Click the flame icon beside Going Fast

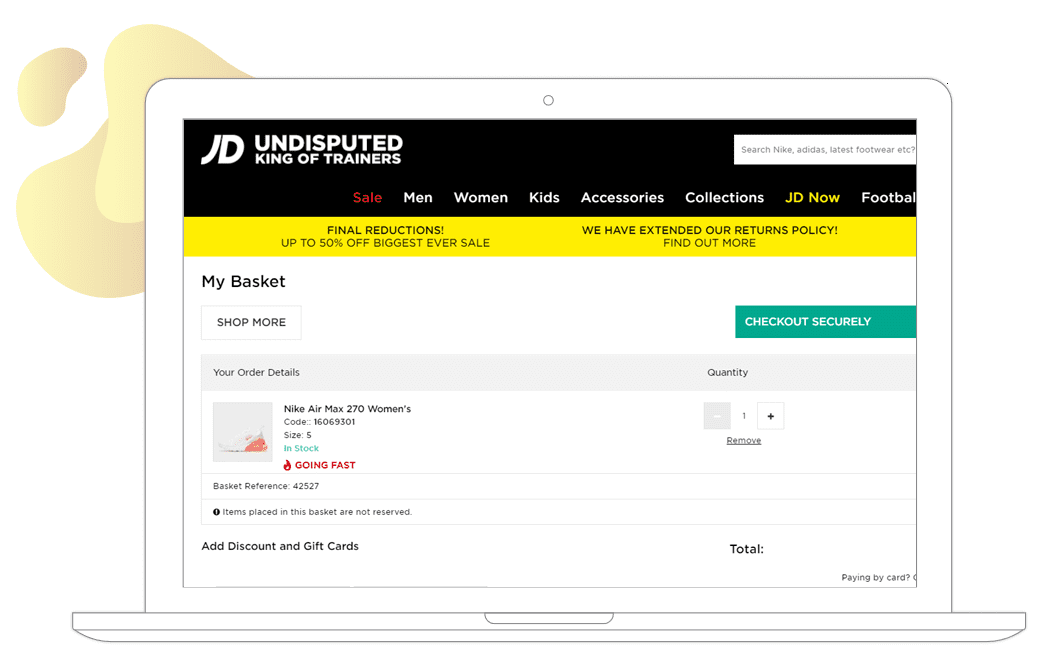click(x=288, y=466)
